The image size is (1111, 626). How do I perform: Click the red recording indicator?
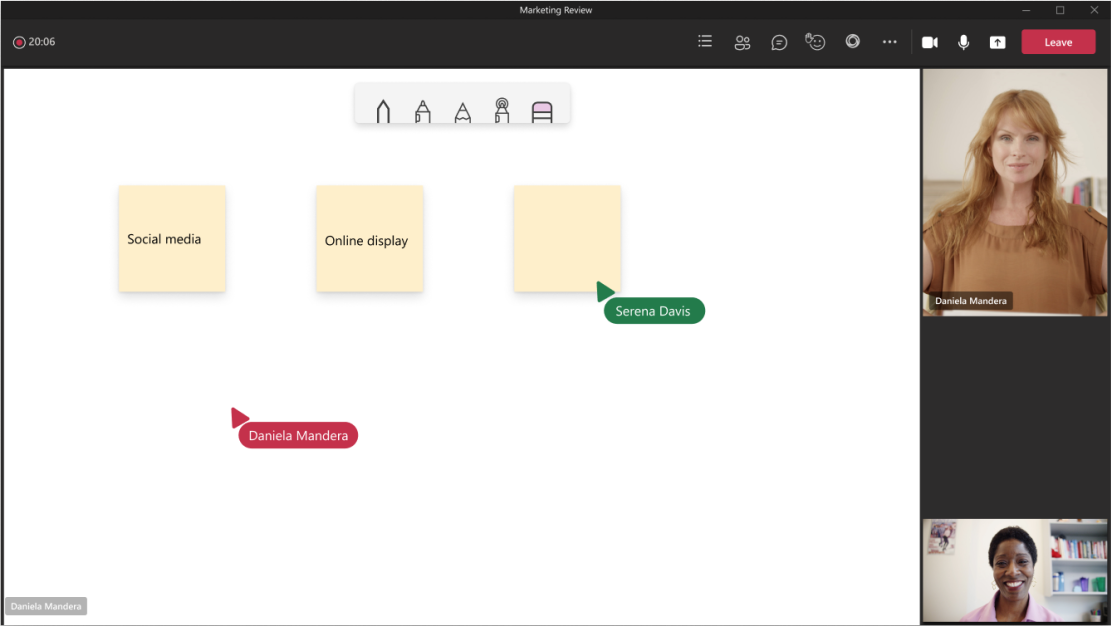(x=19, y=42)
